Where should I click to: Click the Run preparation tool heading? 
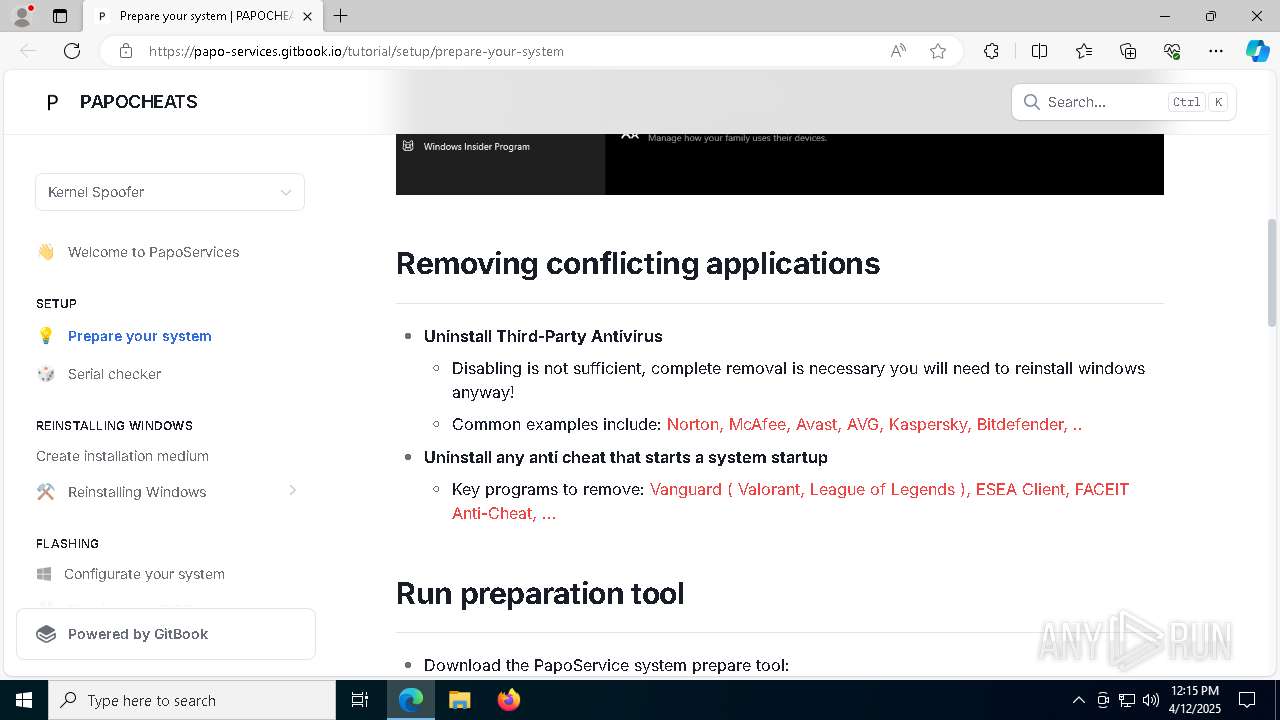click(x=540, y=593)
